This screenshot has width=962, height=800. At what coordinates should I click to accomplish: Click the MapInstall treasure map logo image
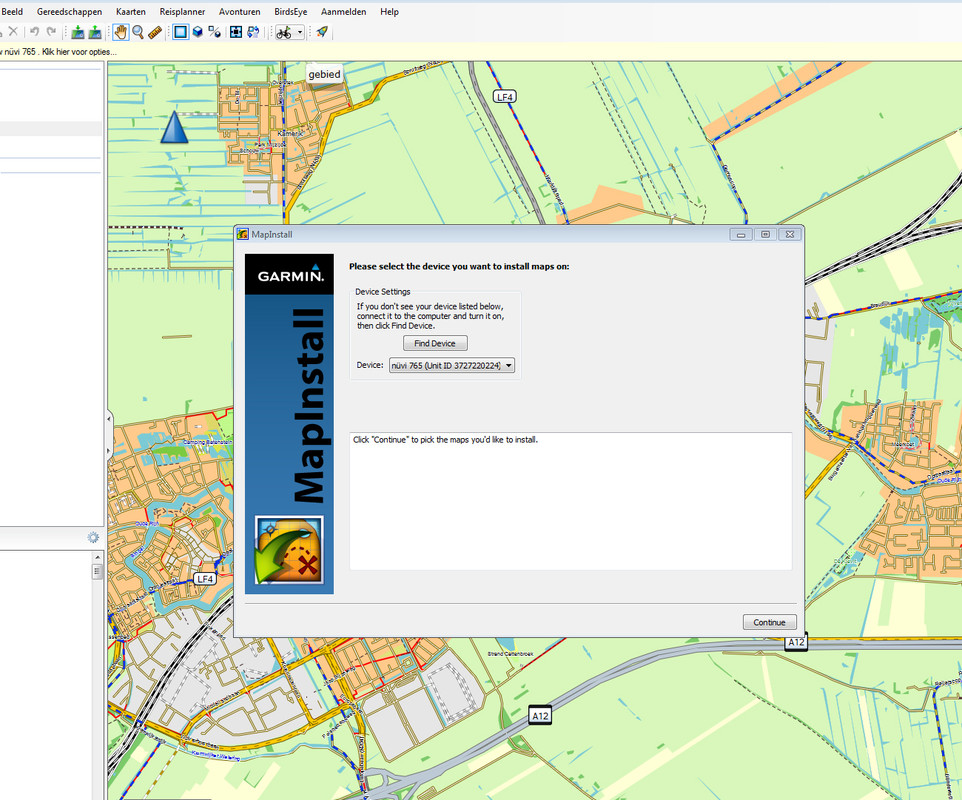click(x=289, y=550)
